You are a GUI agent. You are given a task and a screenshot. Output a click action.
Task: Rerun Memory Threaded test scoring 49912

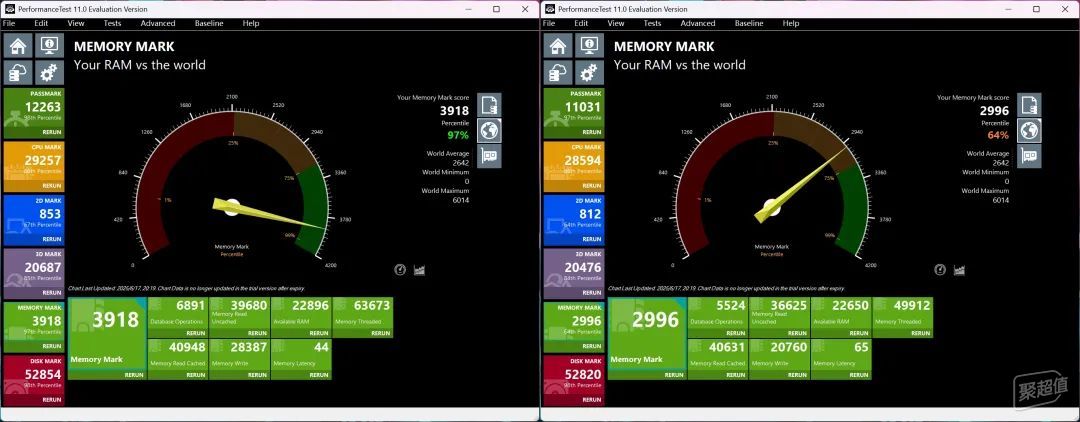pos(920,333)
